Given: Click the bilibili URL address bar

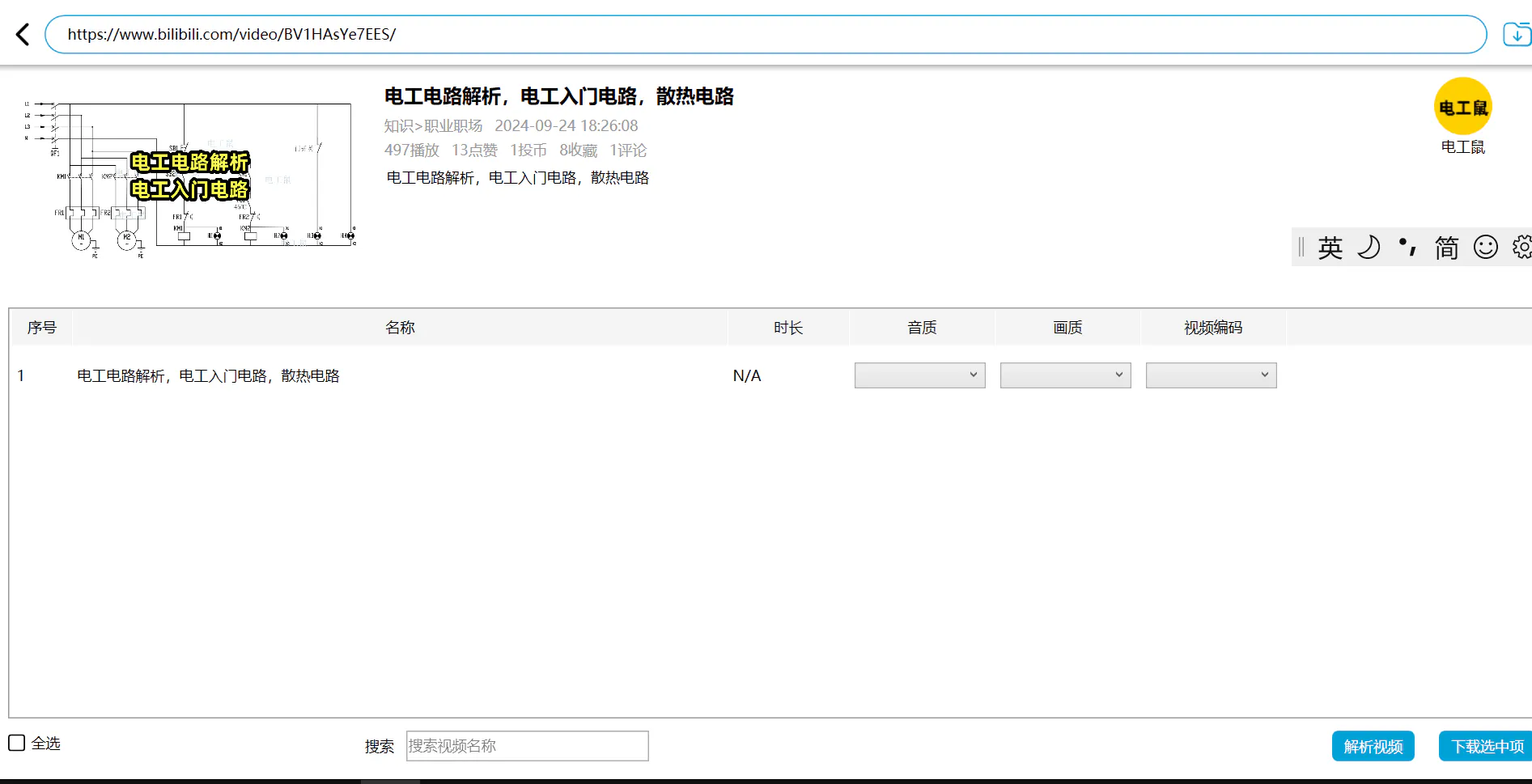Looking at the screenshot, I should (x=765, y=35).
